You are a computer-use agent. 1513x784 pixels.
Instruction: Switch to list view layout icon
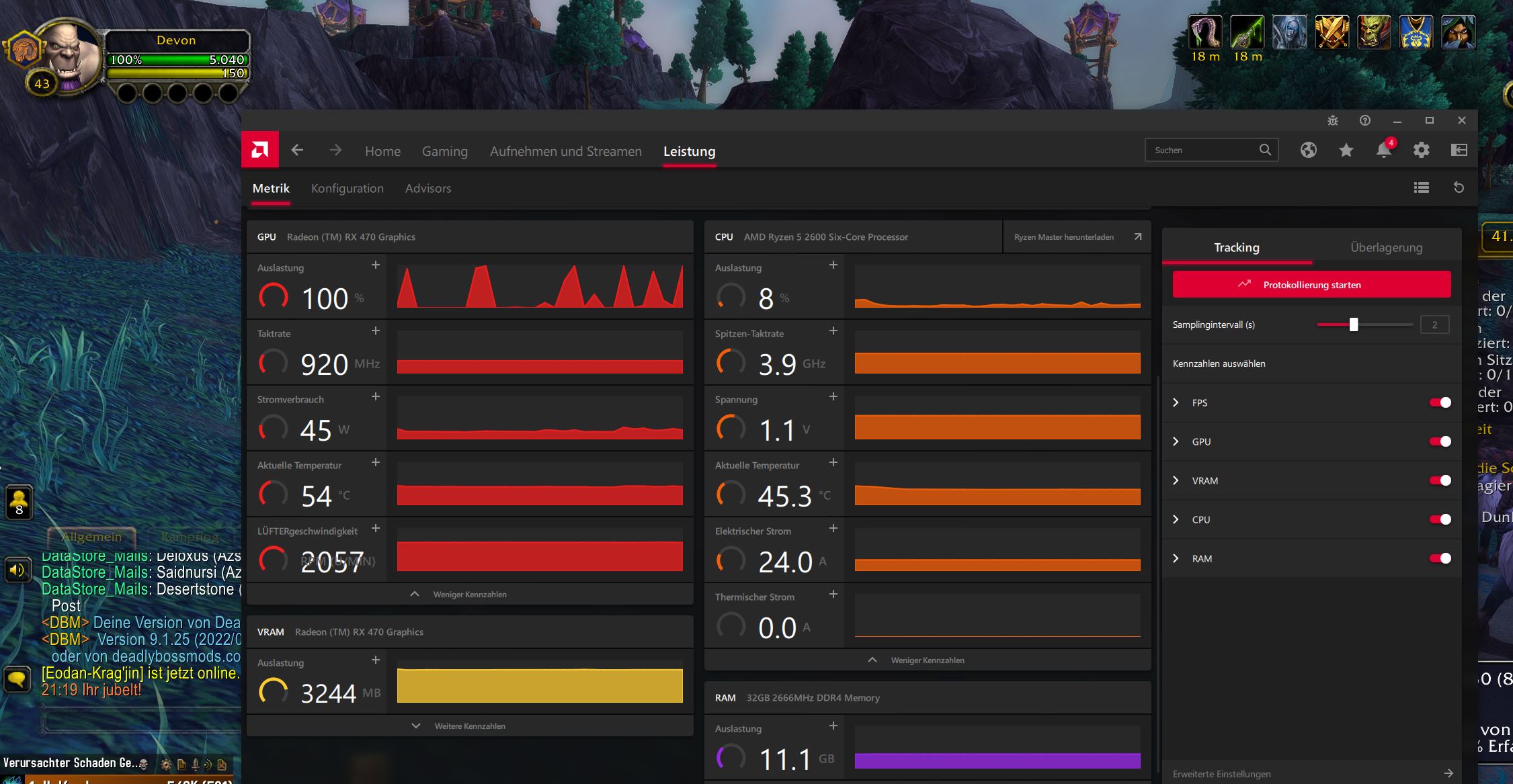point(1421,187)
